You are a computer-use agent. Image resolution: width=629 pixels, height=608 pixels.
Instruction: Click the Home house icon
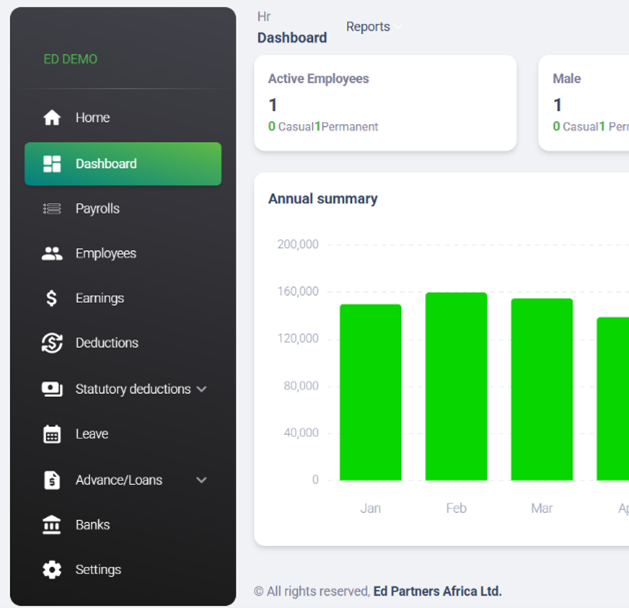[52, 118]
